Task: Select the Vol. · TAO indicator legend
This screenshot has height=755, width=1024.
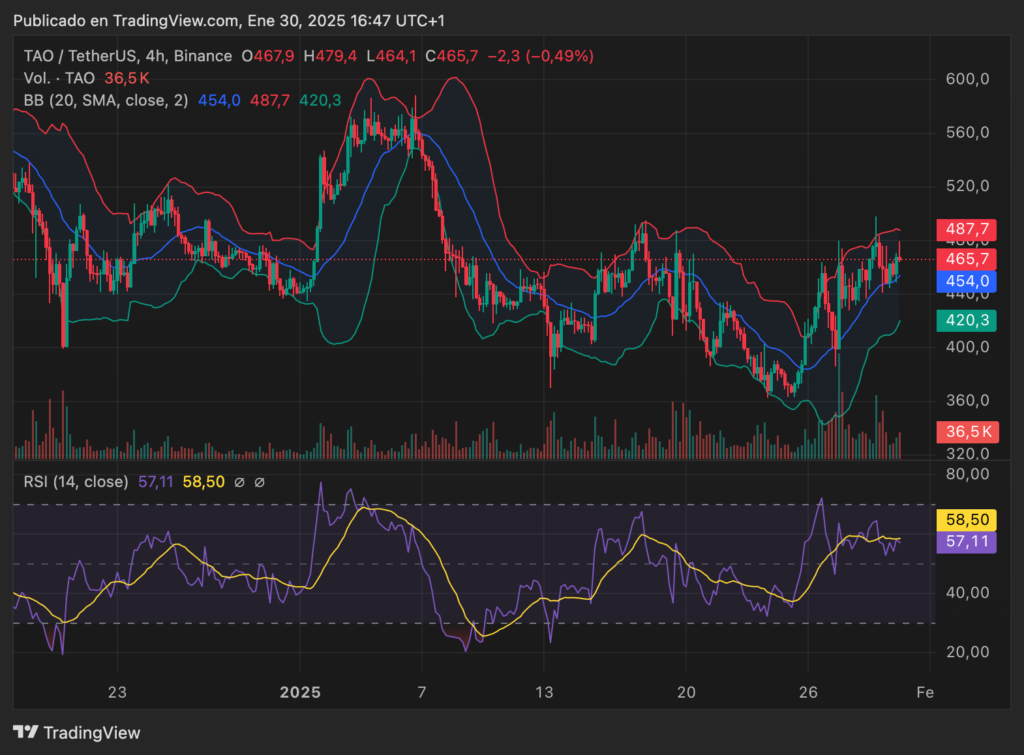Action: pos(59,78)
